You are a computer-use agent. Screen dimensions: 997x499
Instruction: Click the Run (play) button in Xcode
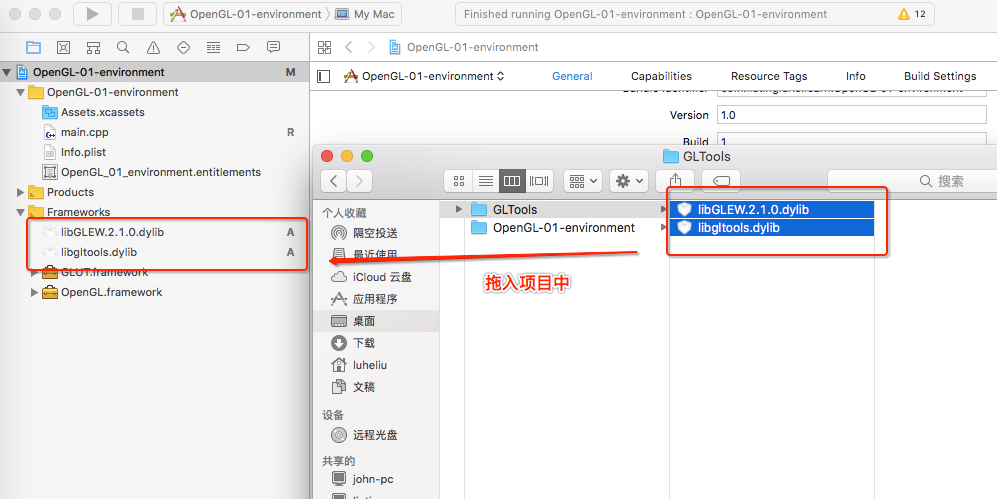92,13
